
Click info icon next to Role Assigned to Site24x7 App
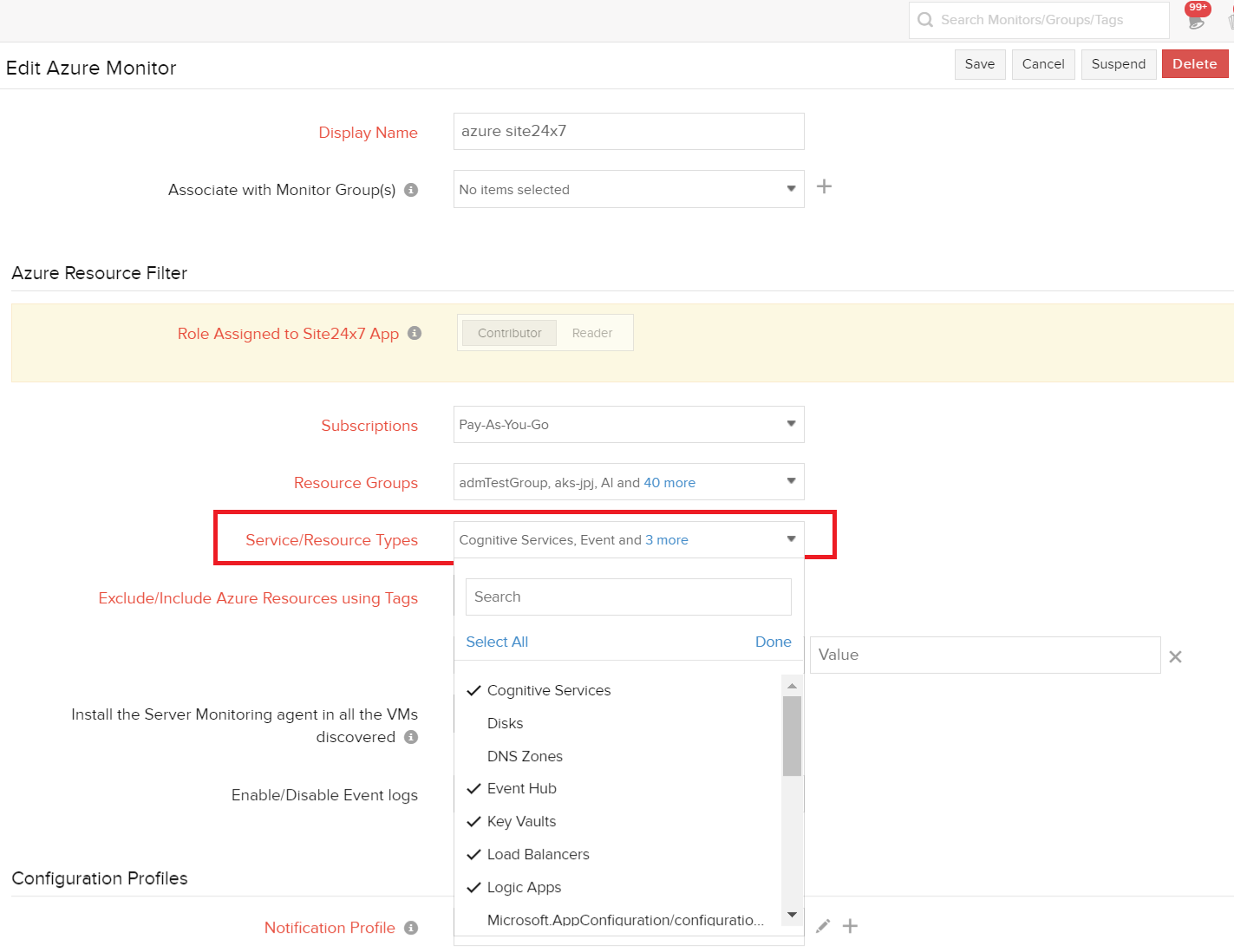(x=415, y=334)
